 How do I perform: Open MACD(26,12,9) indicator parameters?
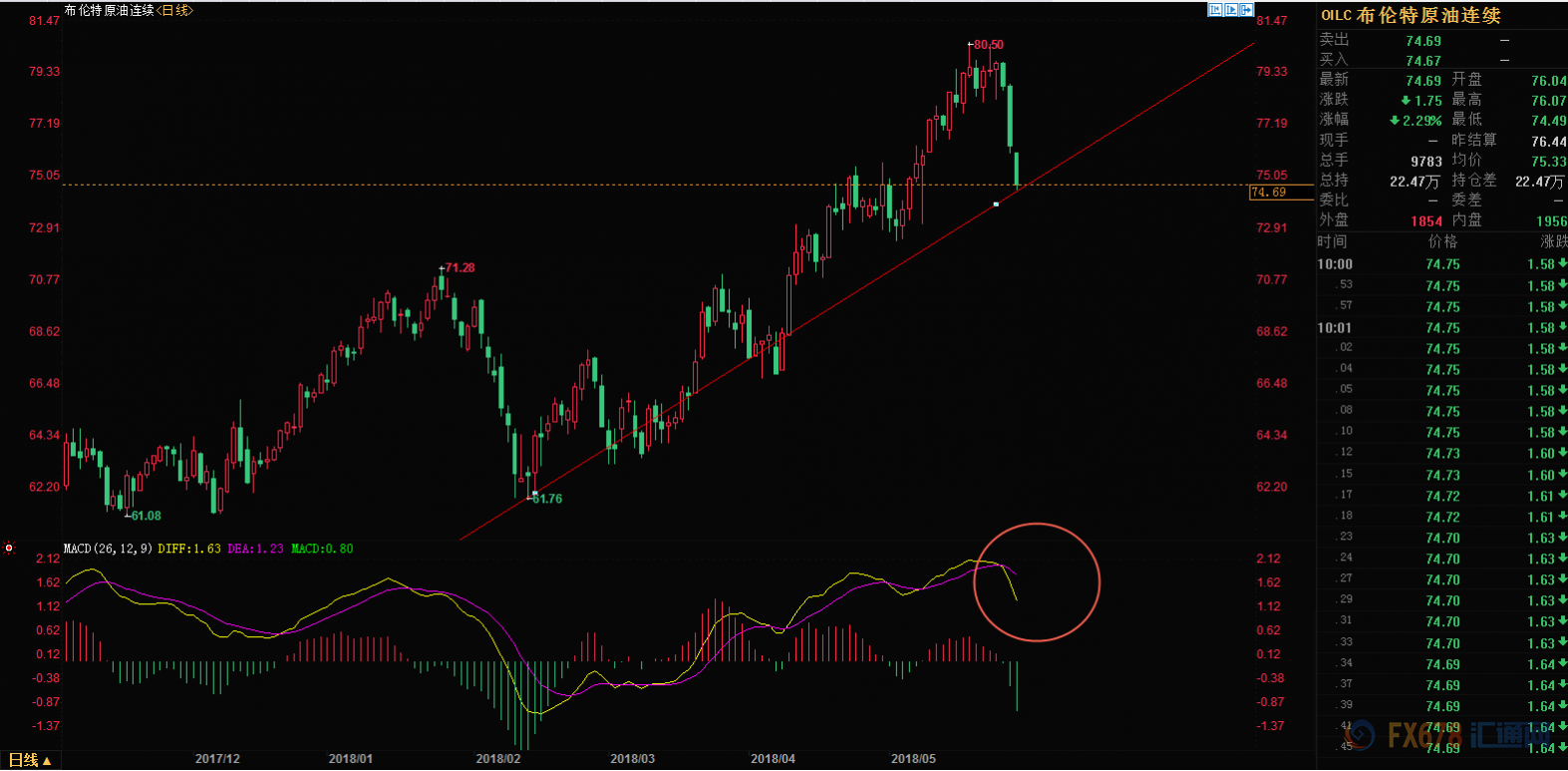(x=108, y=549)
